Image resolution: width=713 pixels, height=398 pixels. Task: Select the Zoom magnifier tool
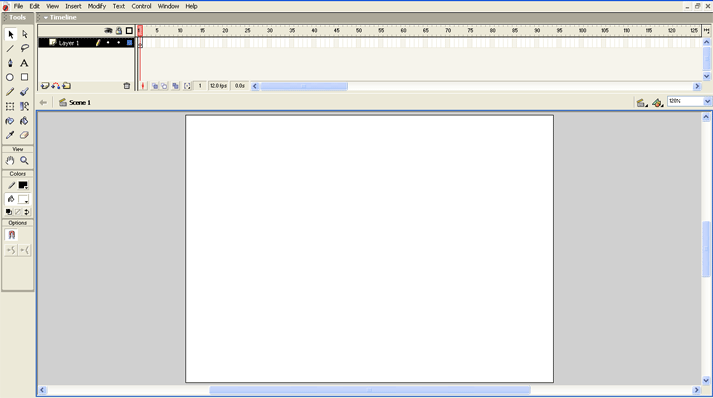coord(24,161)
